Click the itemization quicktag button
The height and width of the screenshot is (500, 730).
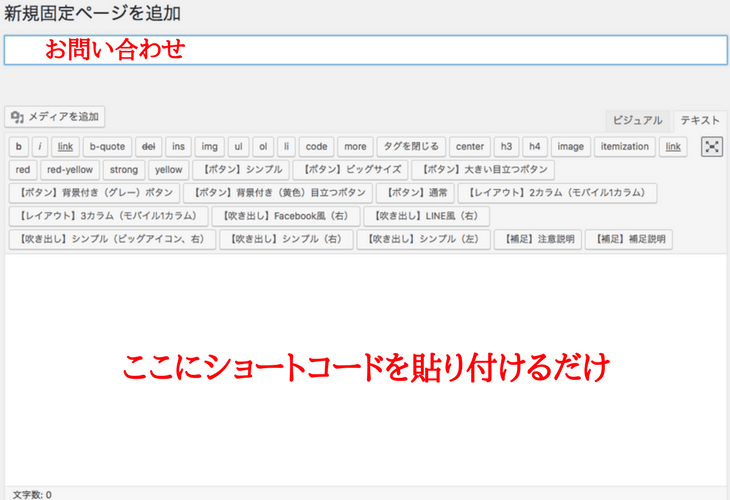coord(625,147)
